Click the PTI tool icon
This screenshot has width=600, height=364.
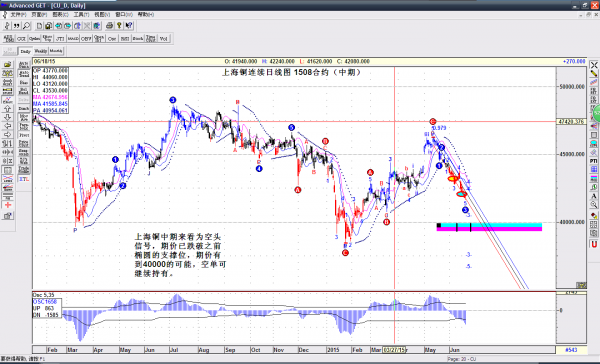click(594, 161)
